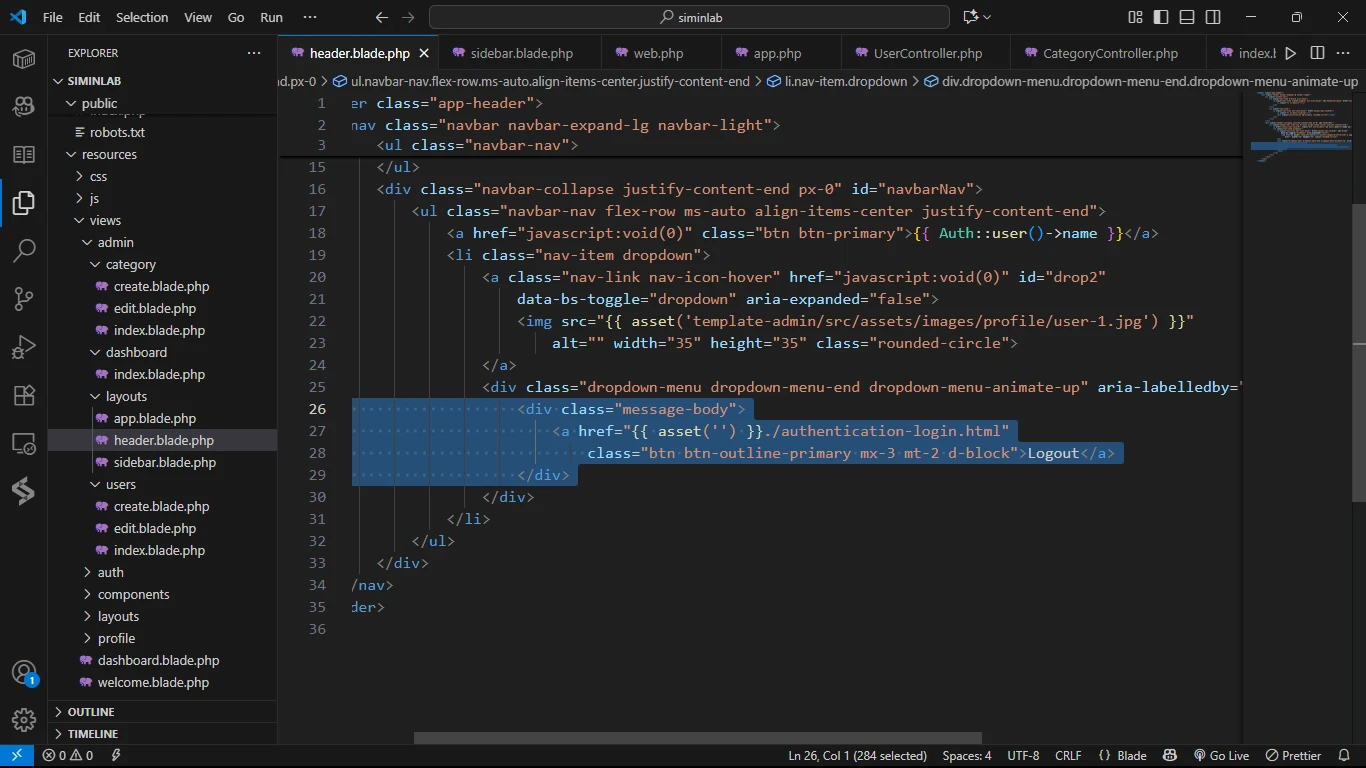This screenshot has height=768, width=1366.
Task: Click the siminlab command center search box
Action: 689,17
